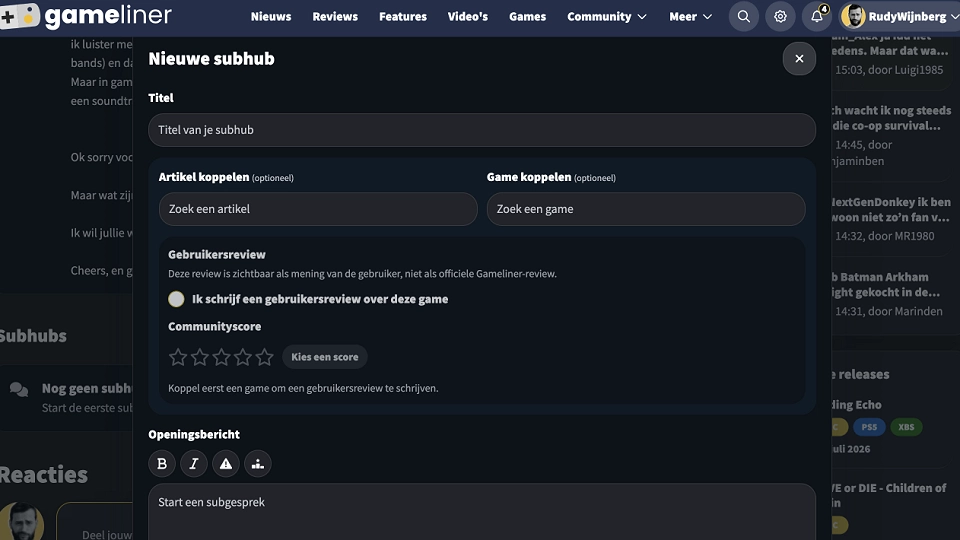
Task: Click the 'Zoek een artikel' search field
Action: pyautogui.click(x=318, y=209)
